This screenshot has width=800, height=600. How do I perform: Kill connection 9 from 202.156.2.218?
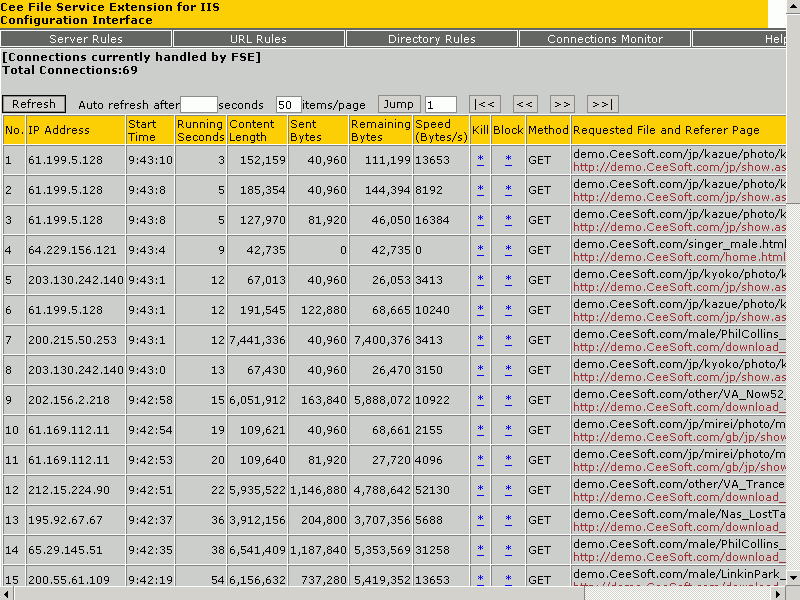480,400
